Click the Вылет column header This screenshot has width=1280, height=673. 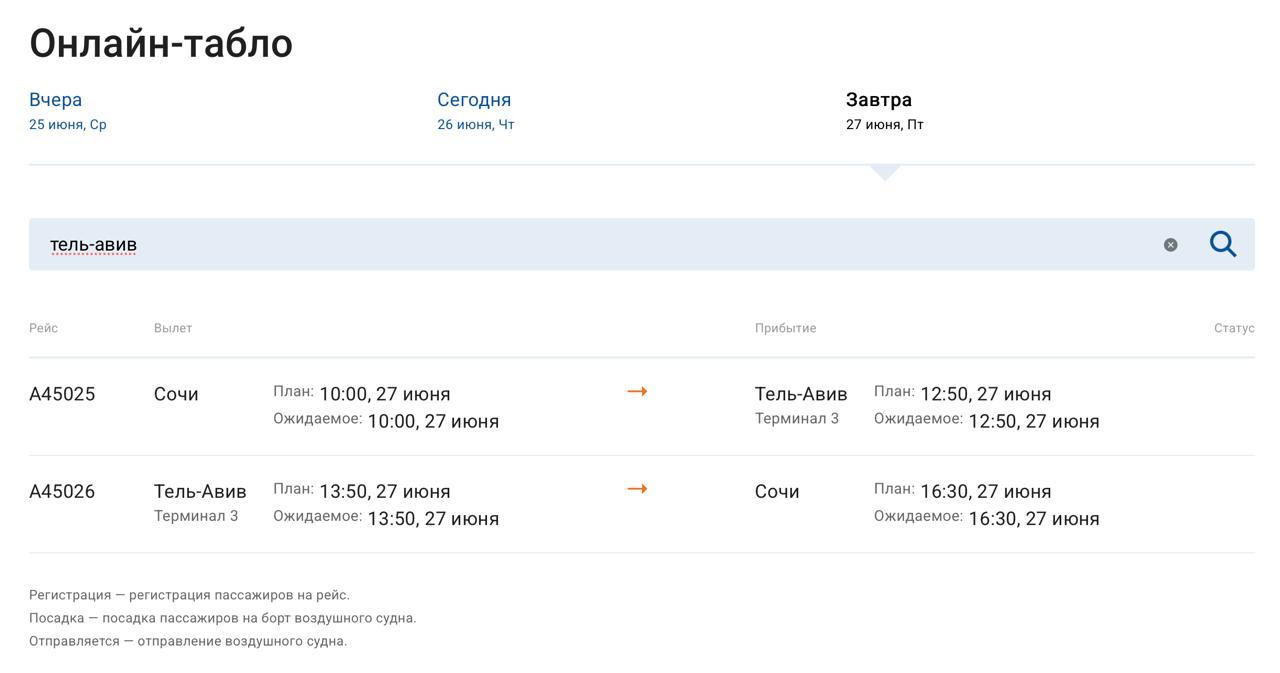point(173,328)
